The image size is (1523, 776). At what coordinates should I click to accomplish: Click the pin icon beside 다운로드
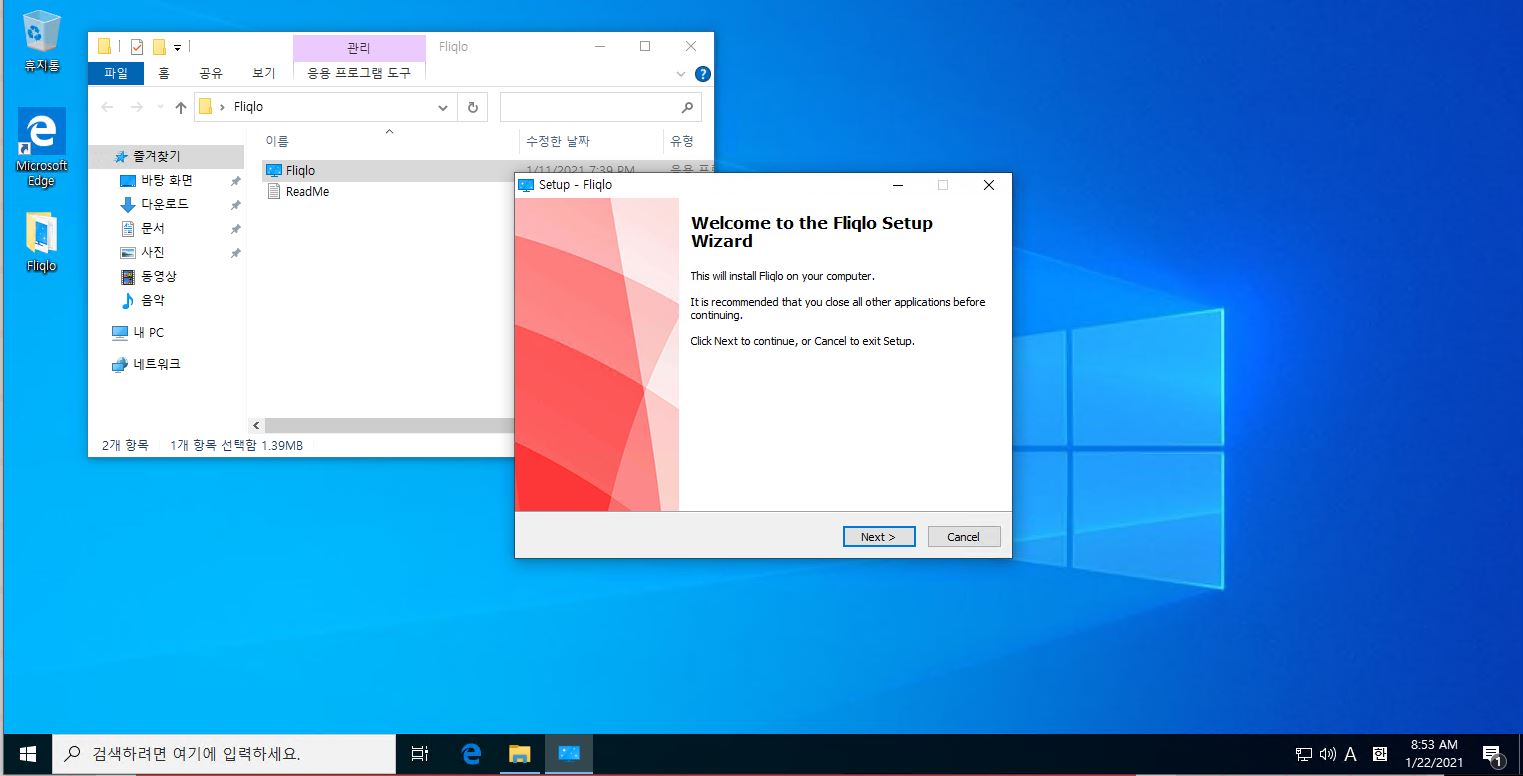tap(235, 205)
